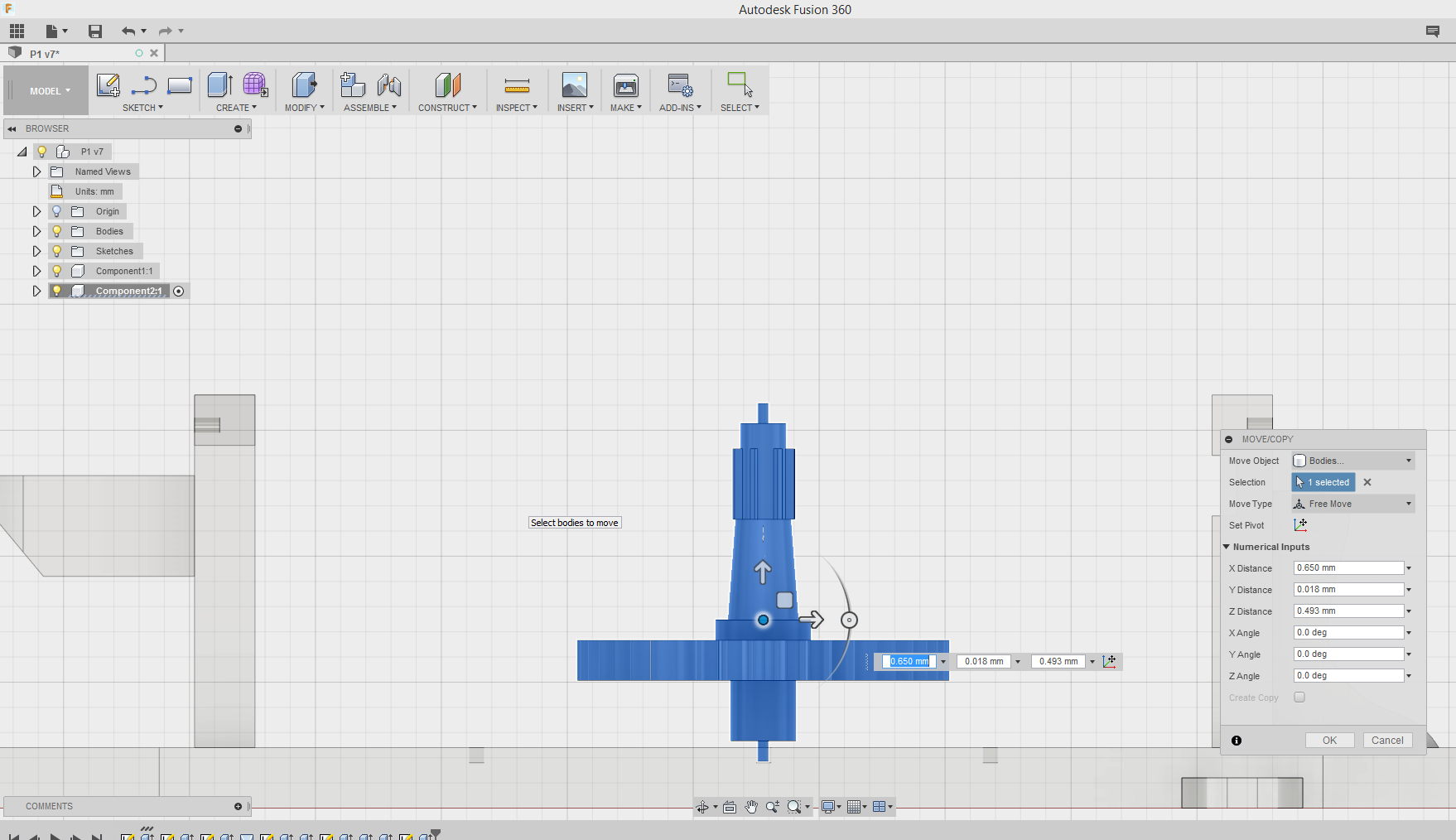
Task: Open the comments speech bubble icon
Action: coord(1433,31)
